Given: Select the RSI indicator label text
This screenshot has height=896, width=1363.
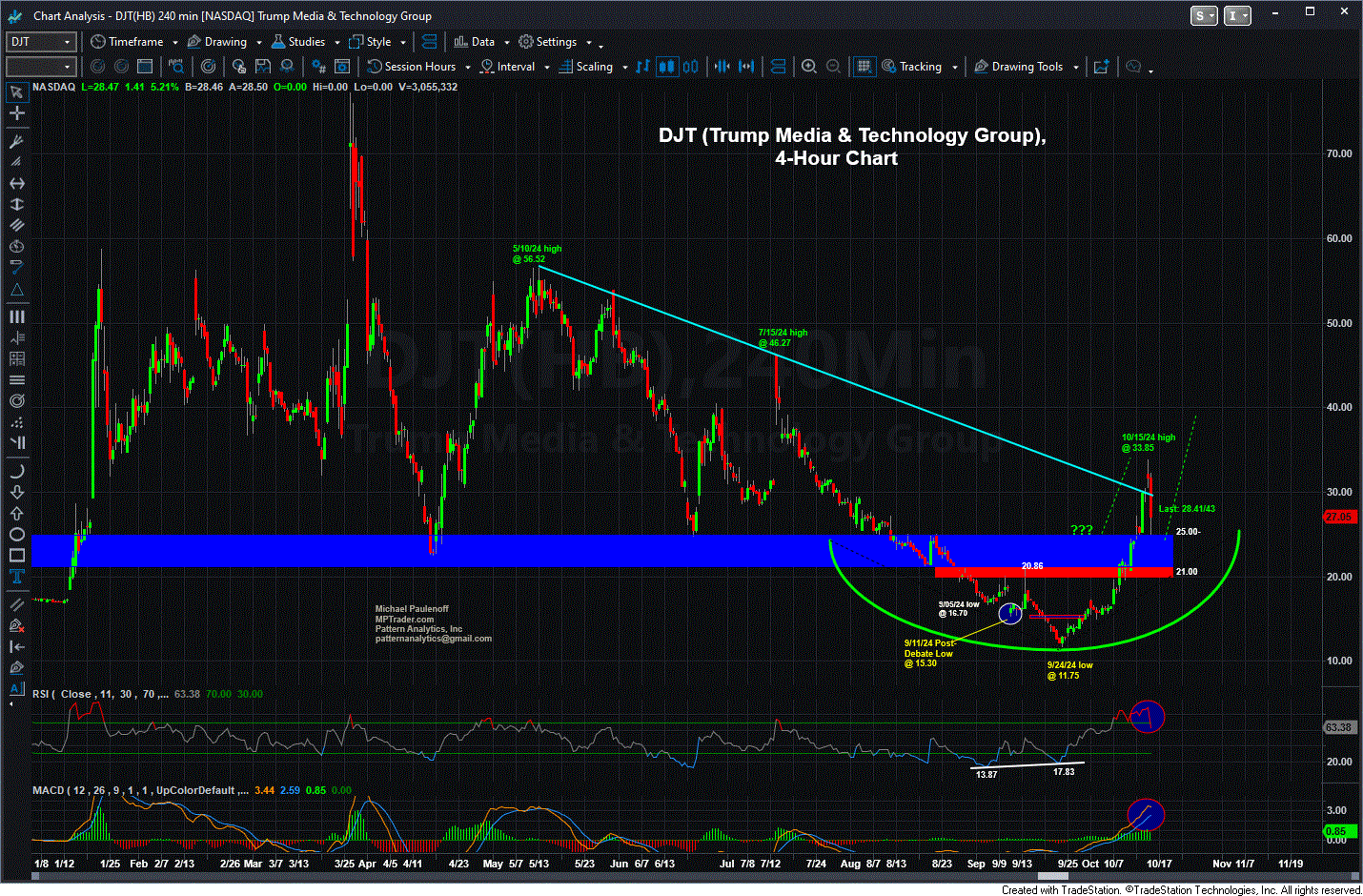Looking at the screenshot, I should click(x=100, y=694).
